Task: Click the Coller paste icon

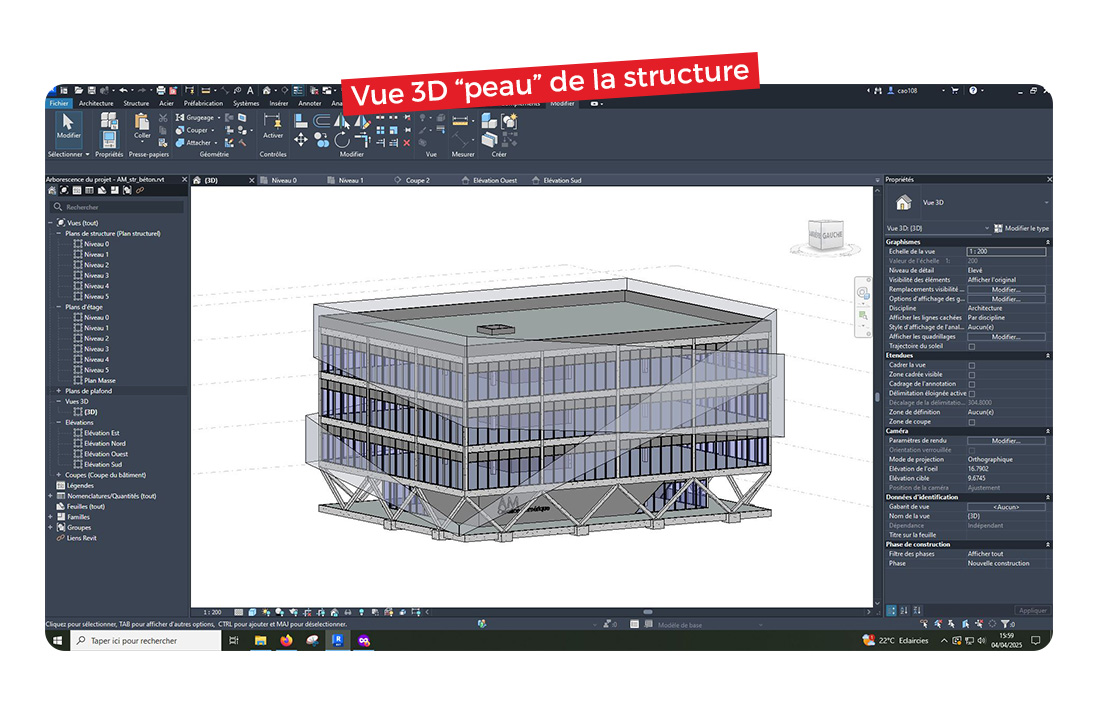Action: tap(142, 126)
